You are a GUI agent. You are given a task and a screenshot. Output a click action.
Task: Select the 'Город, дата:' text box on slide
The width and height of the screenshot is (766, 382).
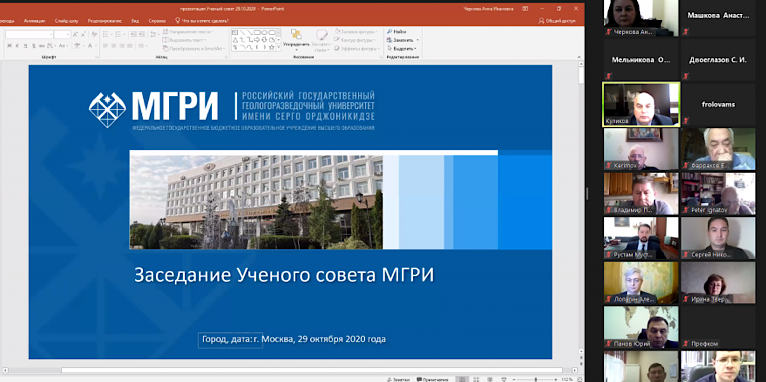coord(230,340)
